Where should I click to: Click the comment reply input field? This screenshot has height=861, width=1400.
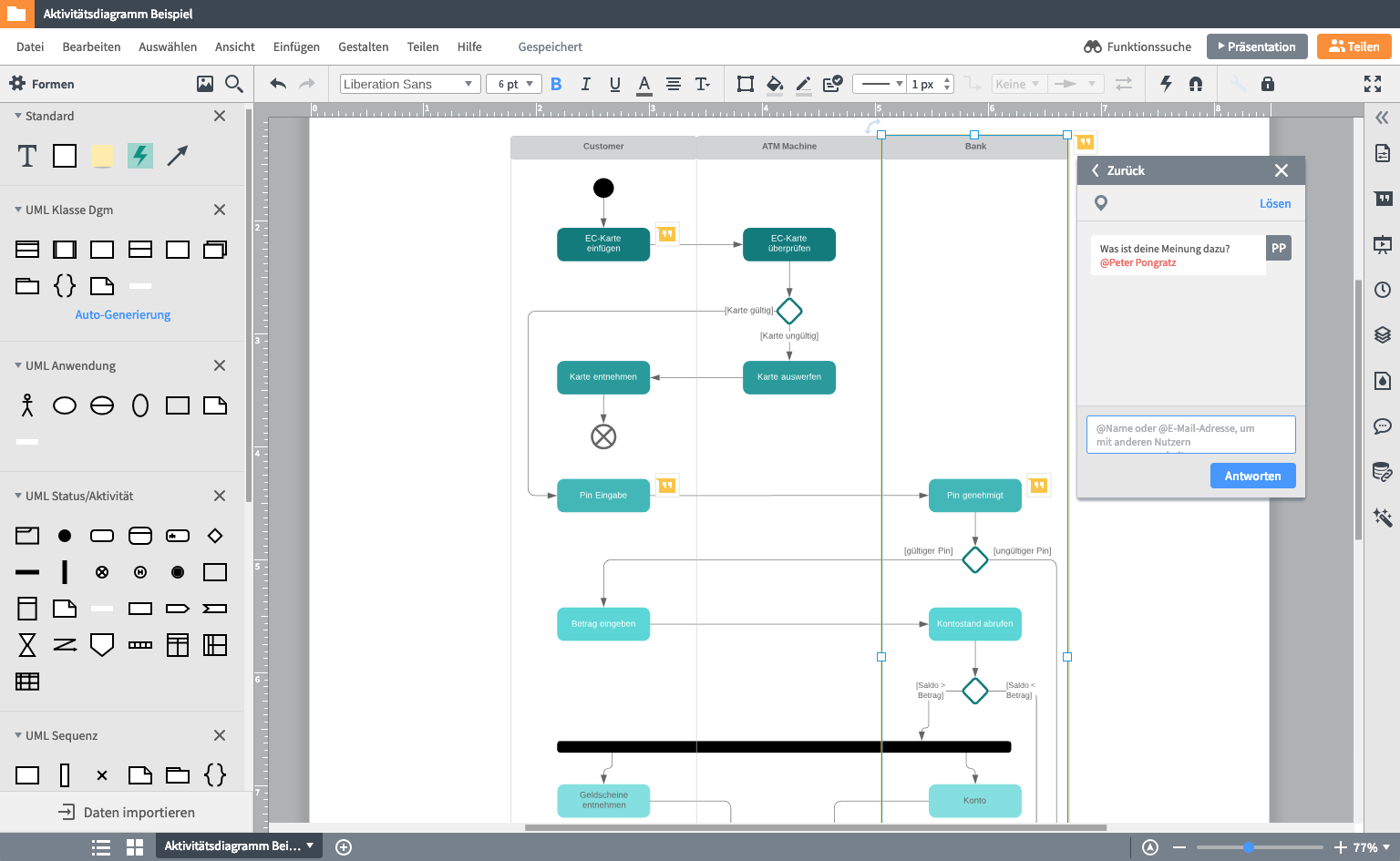[x=1190, y=435]
